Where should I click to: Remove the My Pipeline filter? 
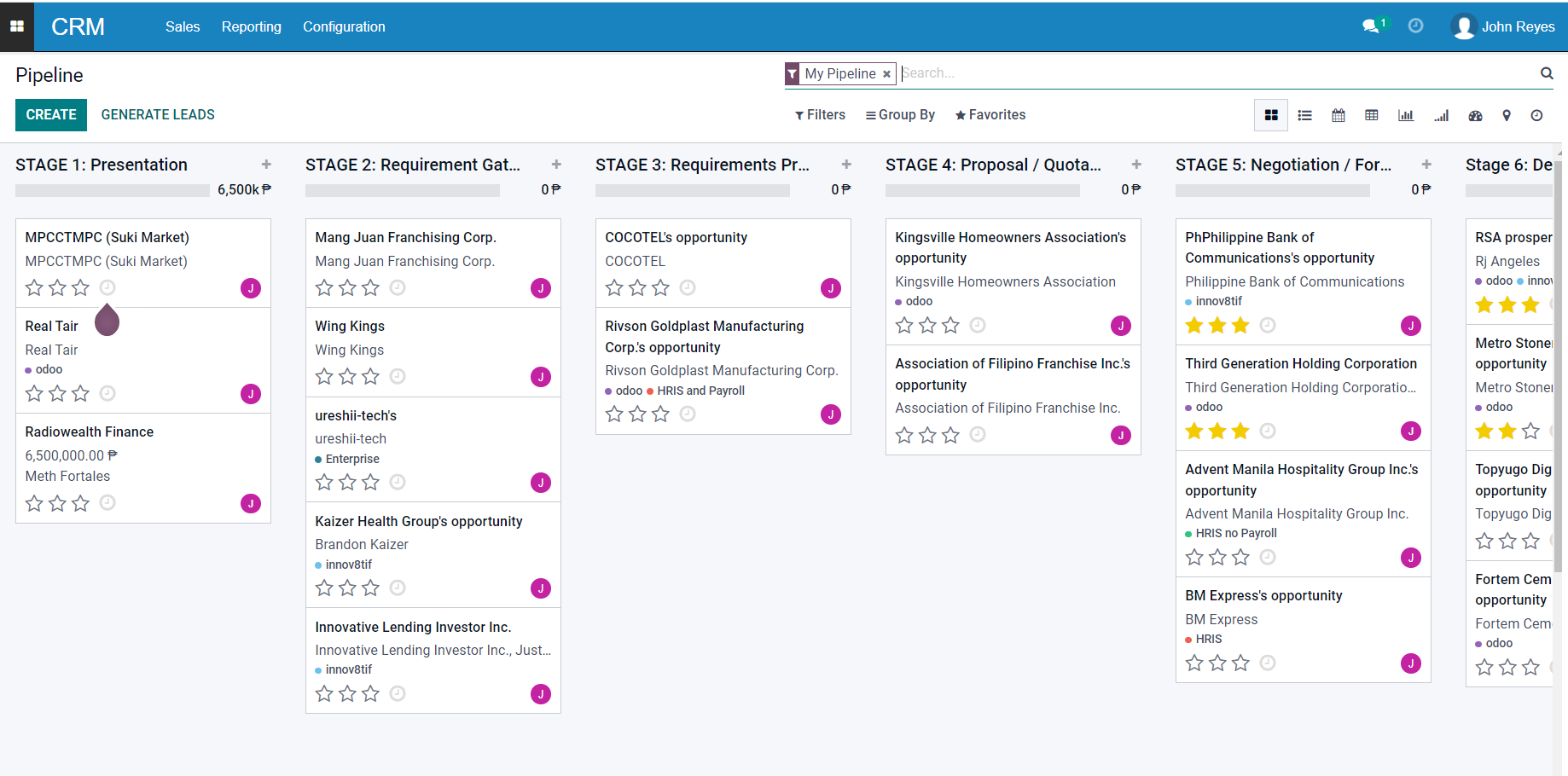pyautogui.click(x=886, y=74)
